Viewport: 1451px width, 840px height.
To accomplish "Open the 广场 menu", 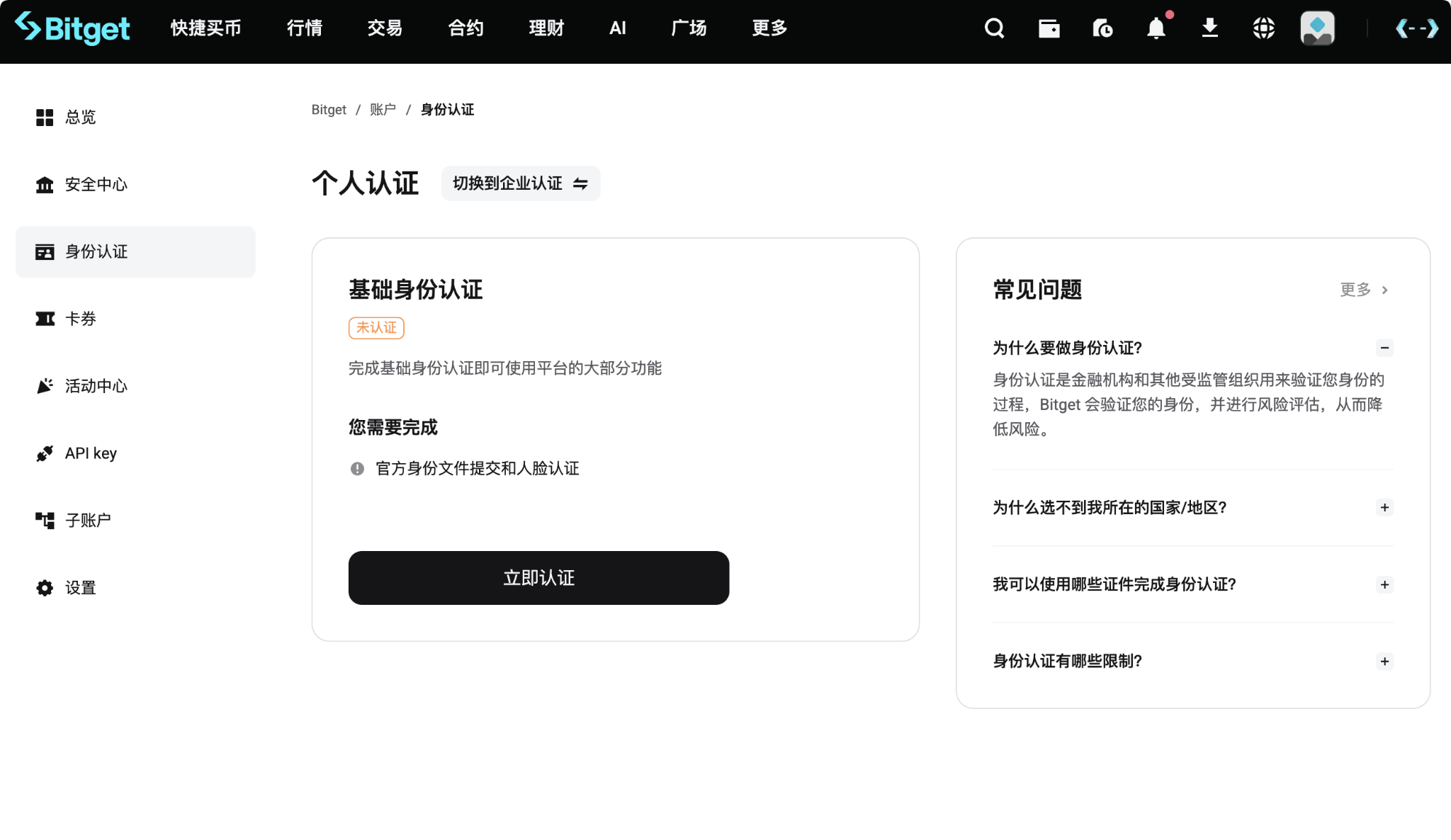I will click(x=689, y=28).
